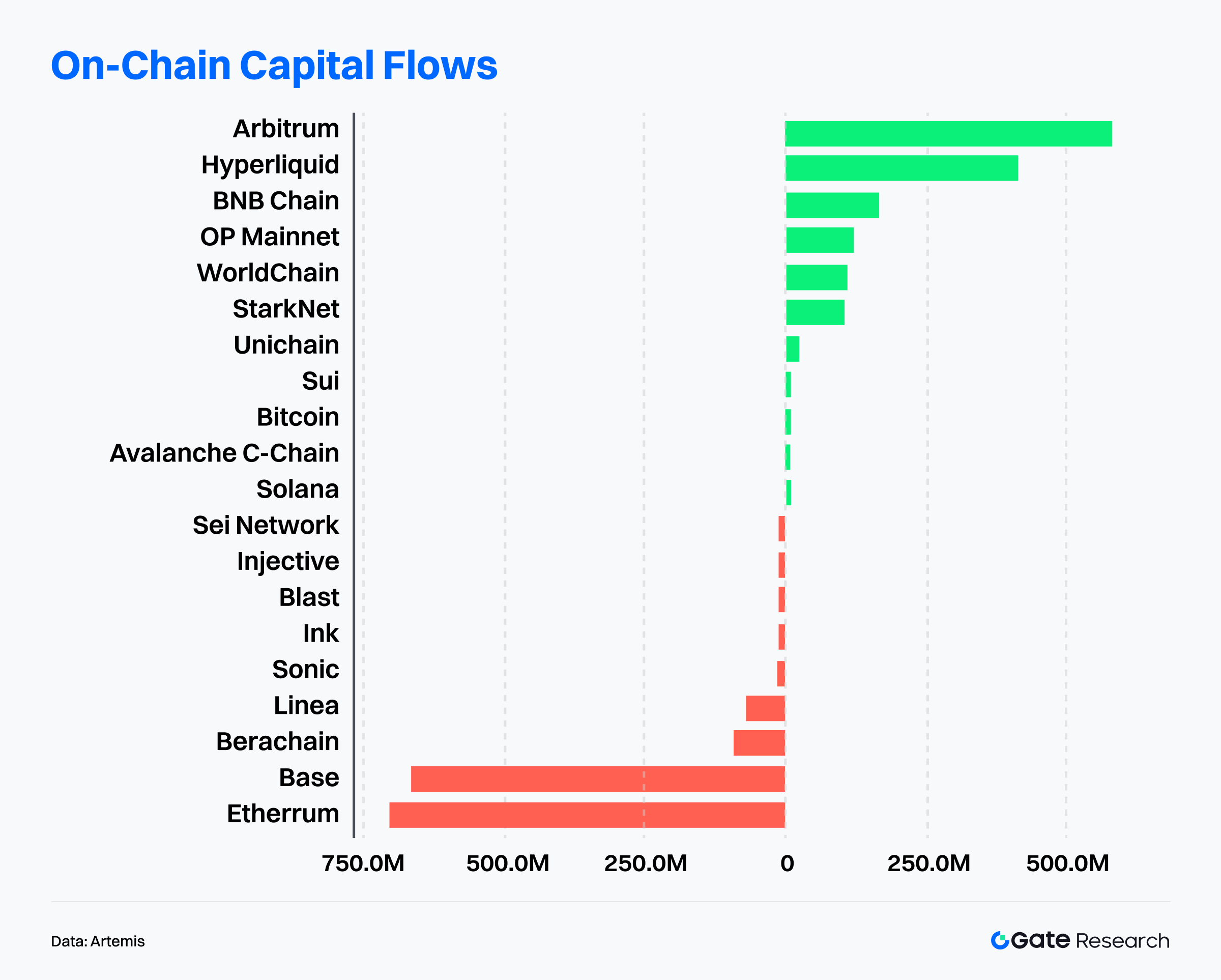Click the 0 axis tick label
Screen dimensions: 1221x980
[787, 863]
